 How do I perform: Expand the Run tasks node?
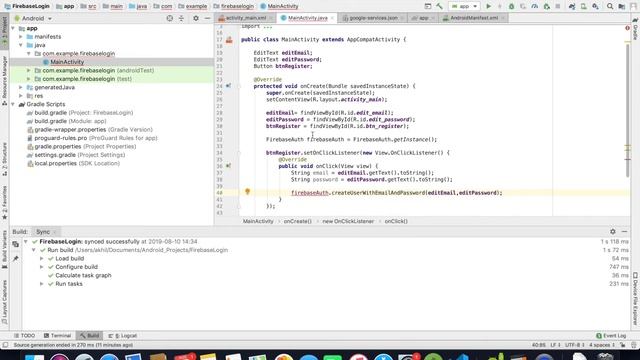click(x=41, y=284)
